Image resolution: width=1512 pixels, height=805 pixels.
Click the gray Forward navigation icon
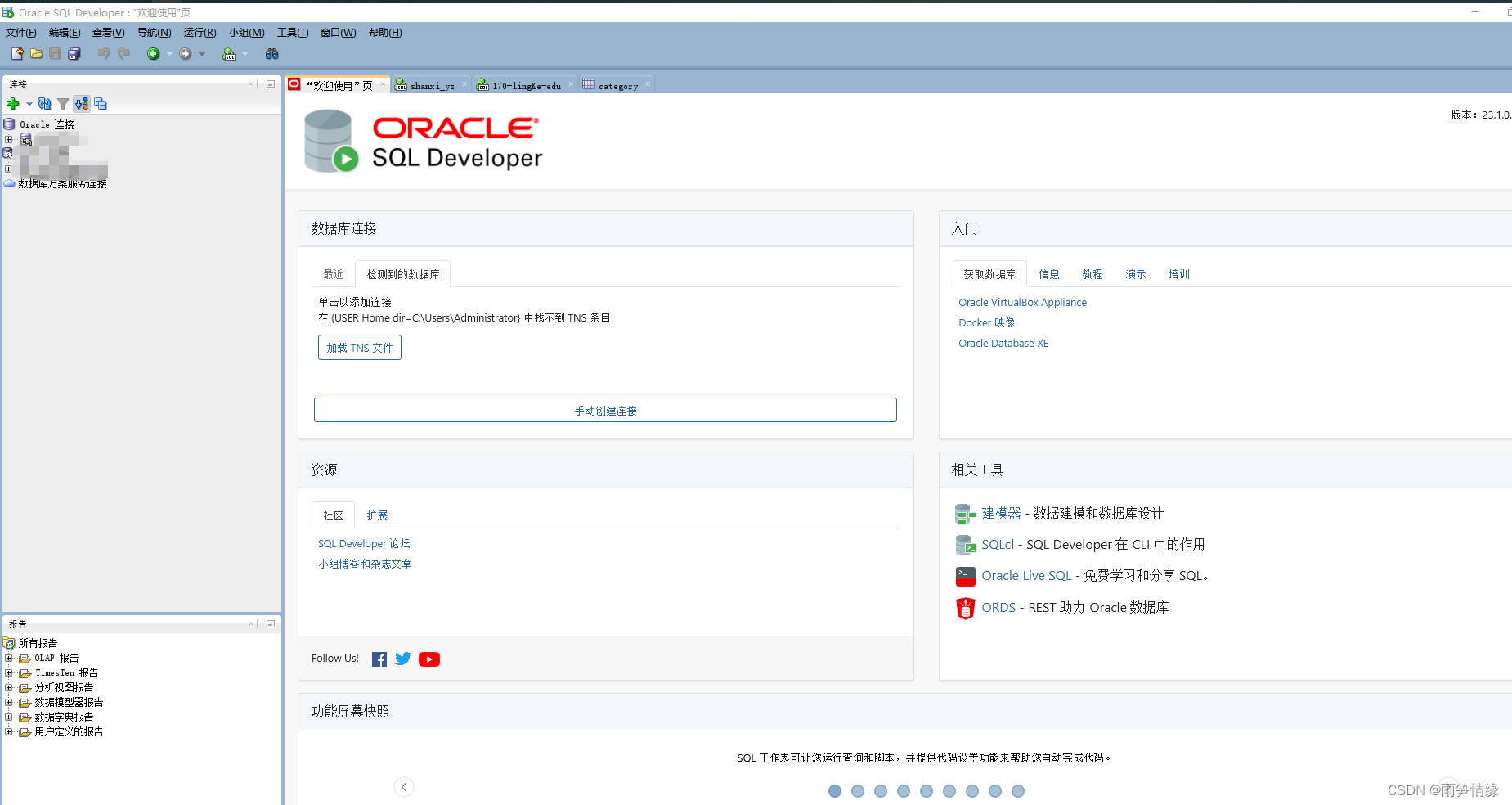click(186, 53)
